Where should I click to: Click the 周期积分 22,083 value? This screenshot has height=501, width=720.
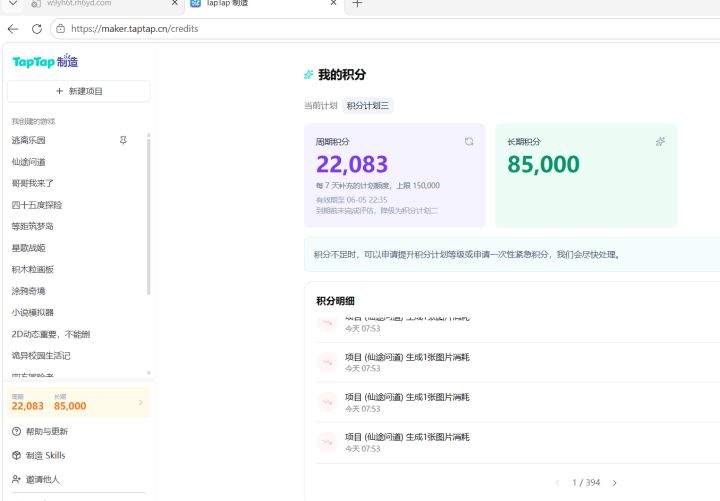352,164
